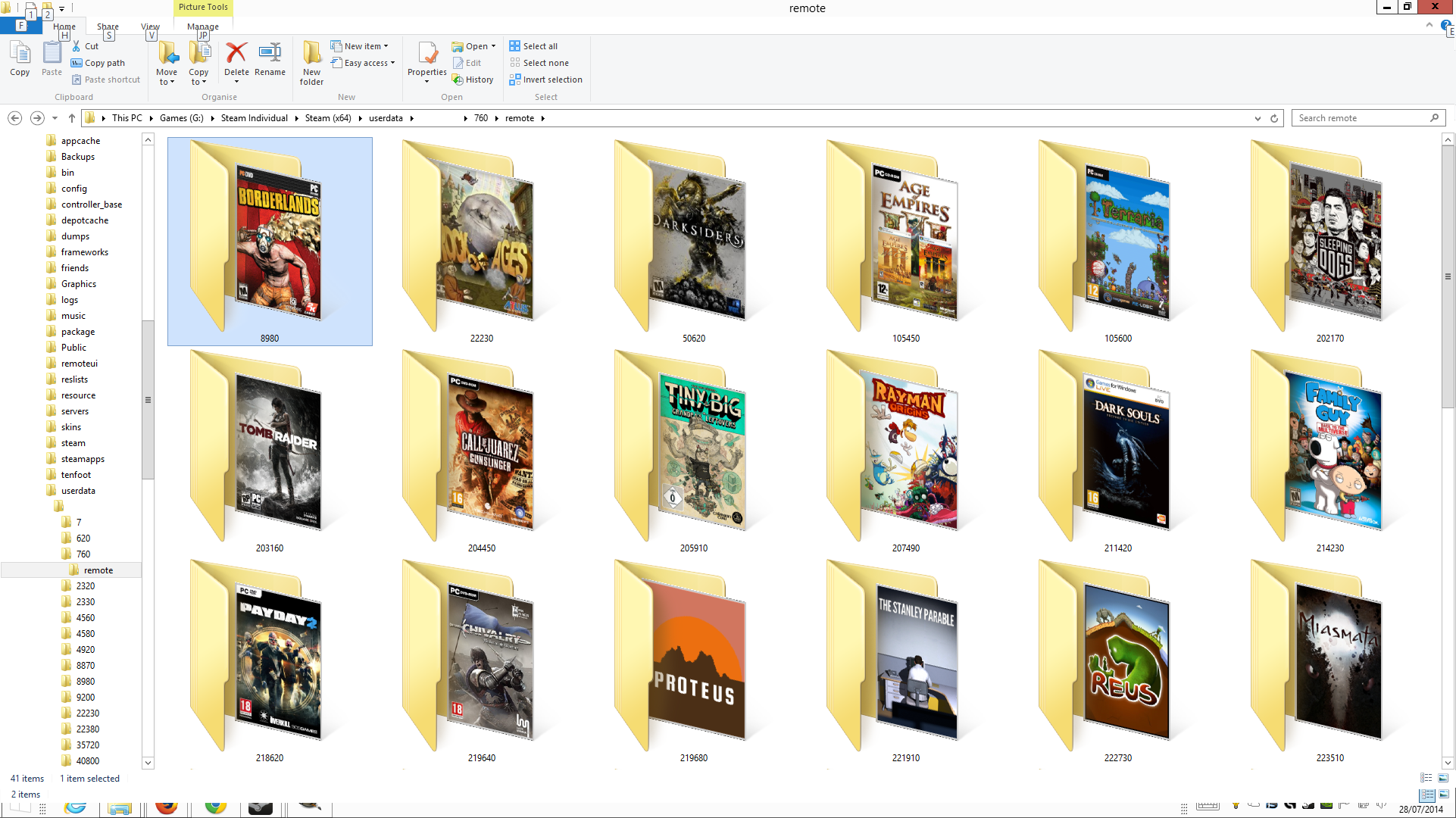Click the Edit ribbon button

pos(467,63)
